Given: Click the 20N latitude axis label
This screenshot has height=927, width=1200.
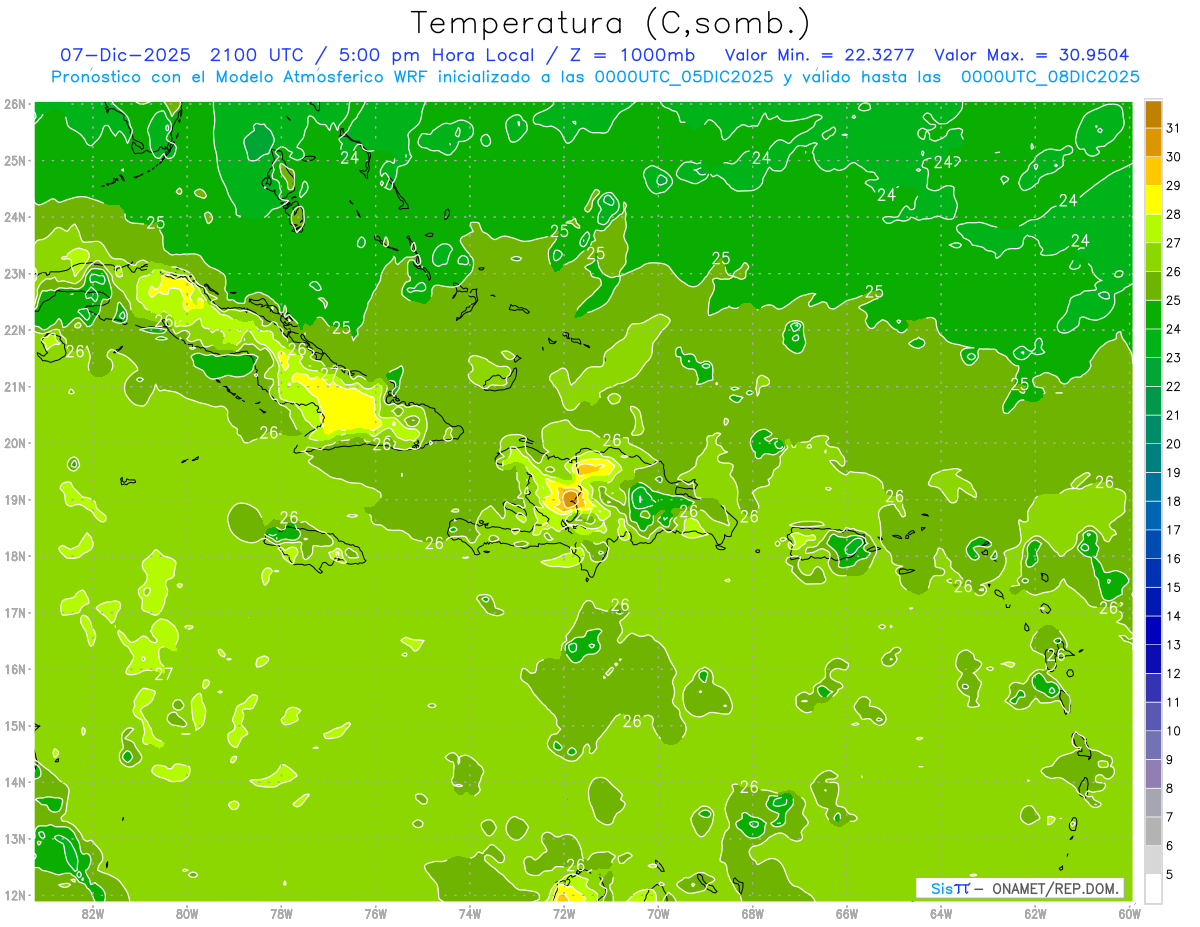Looking at the screenshot, I should [14, 443].
